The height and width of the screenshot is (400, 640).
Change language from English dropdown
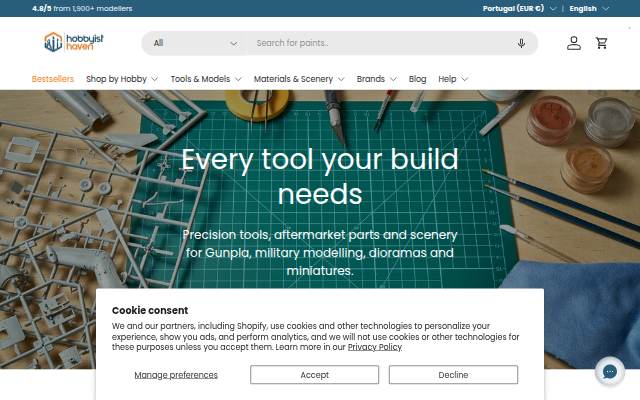(589, 9)
